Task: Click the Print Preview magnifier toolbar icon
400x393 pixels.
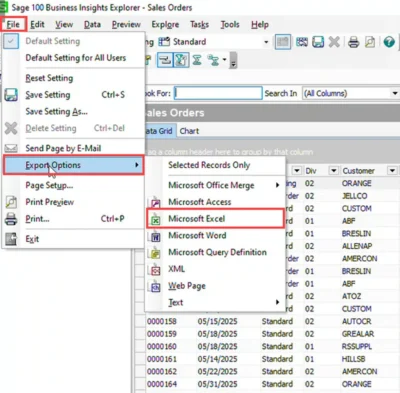Action: (x=370, y=42)
